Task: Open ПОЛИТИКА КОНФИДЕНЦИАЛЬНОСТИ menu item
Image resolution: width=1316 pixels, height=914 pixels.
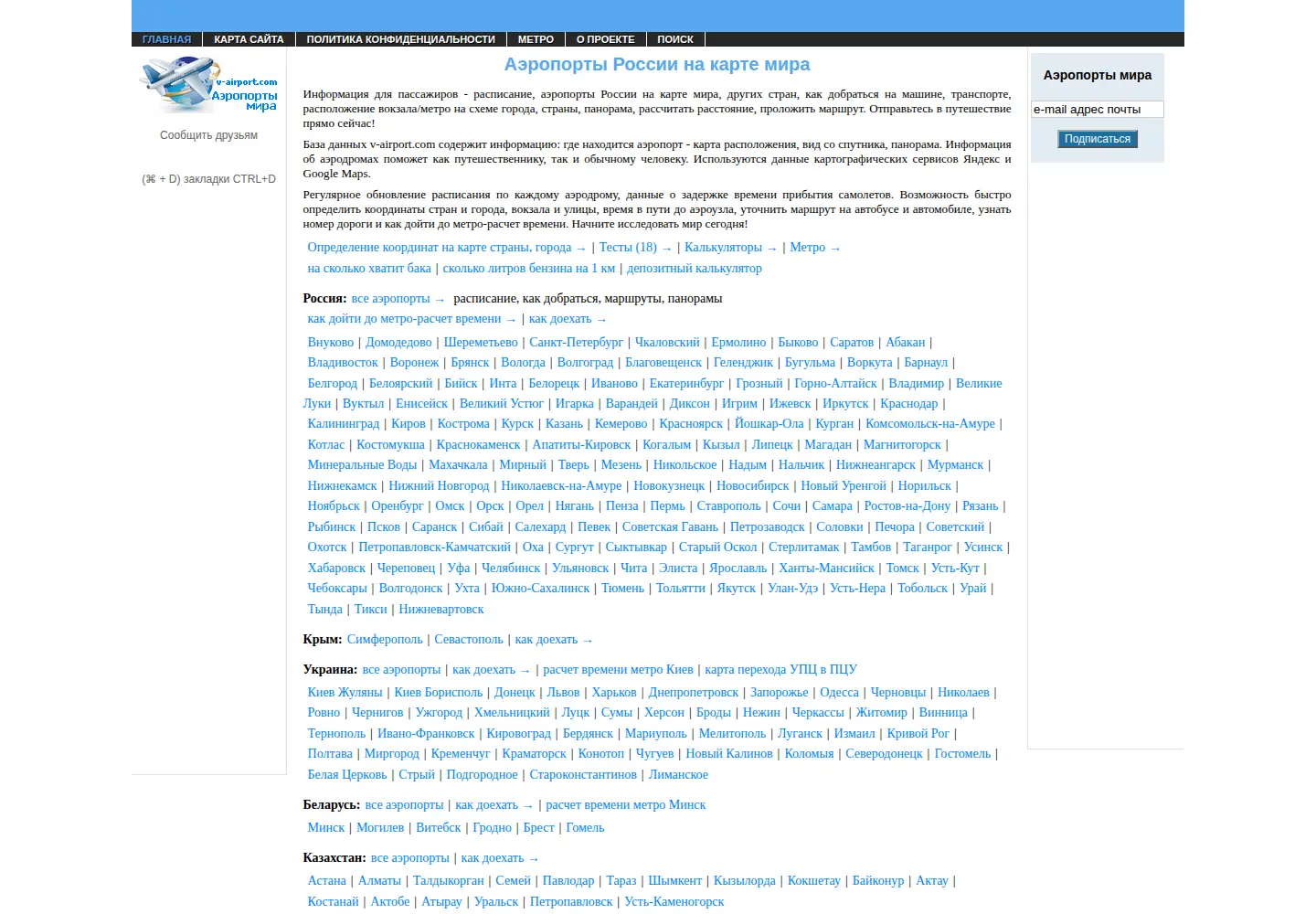Action: [400, 39]
